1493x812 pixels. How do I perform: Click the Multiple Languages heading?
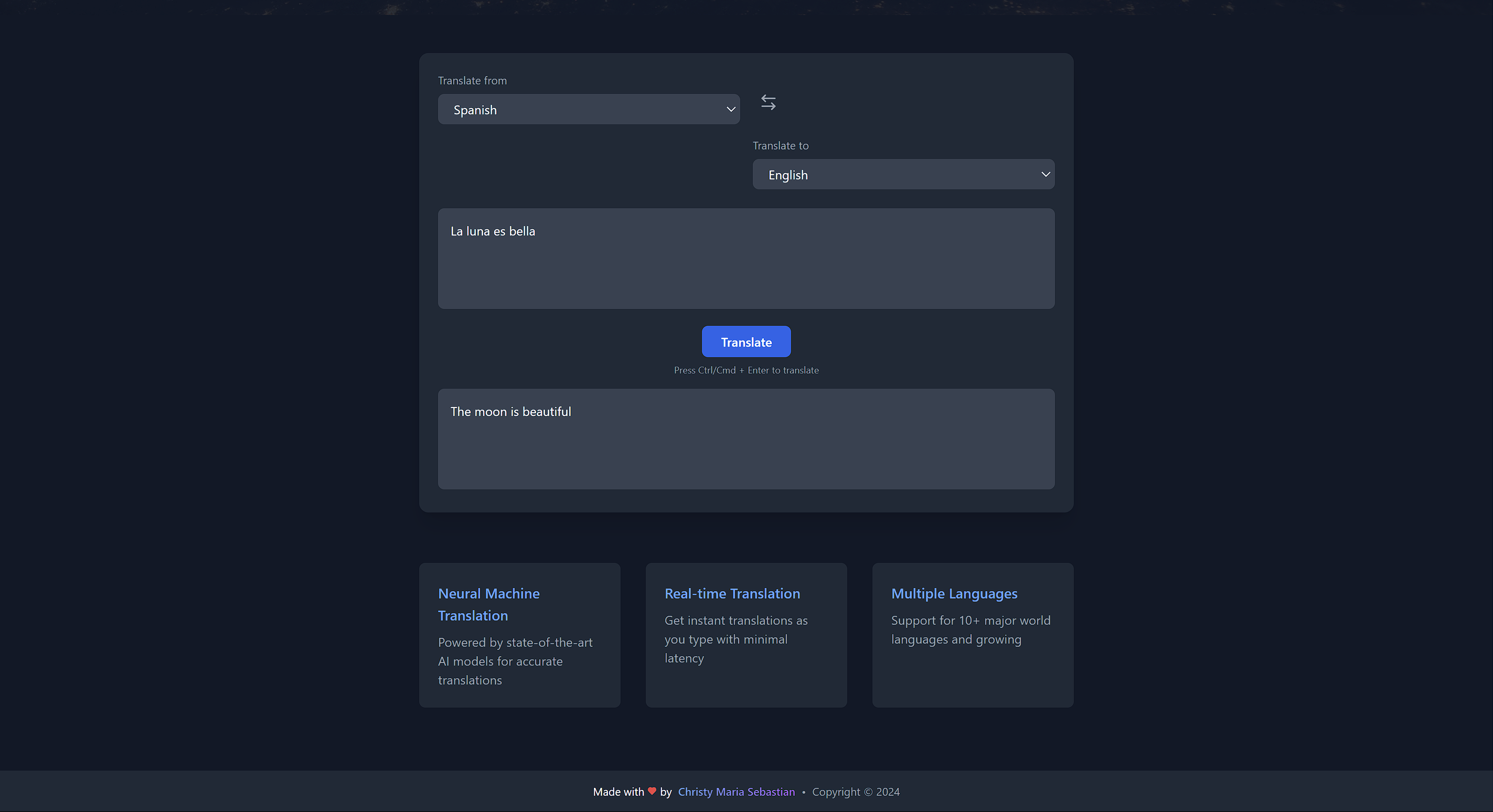[x=953, y=593]
